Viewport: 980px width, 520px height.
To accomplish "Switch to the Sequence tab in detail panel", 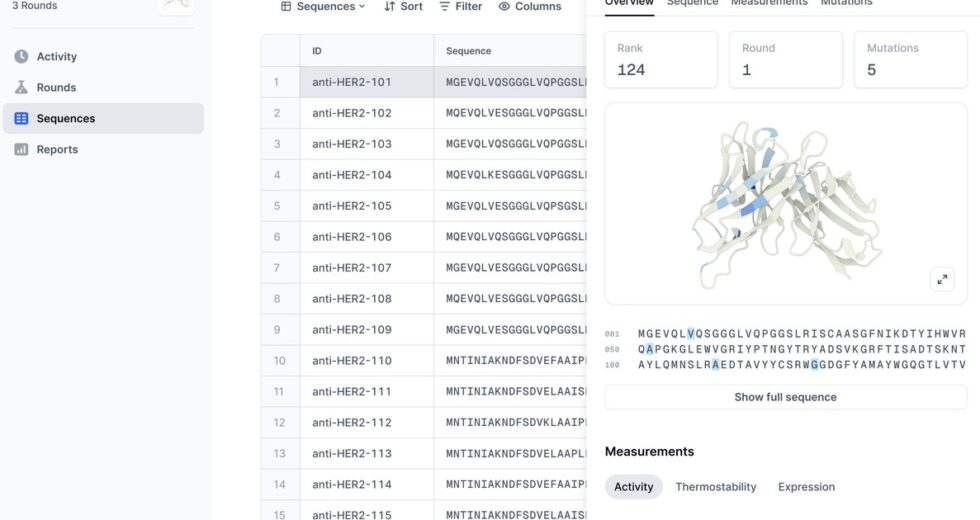I will tap(692, 3).
